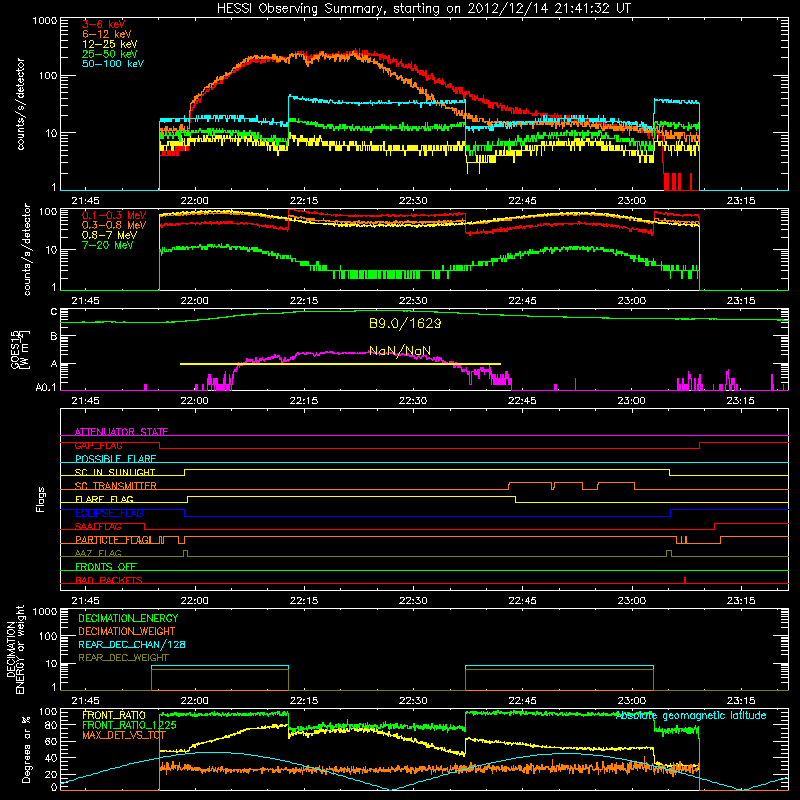Click the 22:45 tick label under MeV panel
Image resolution: width=800 pixels, height=800 pixels.
[522, 301]
